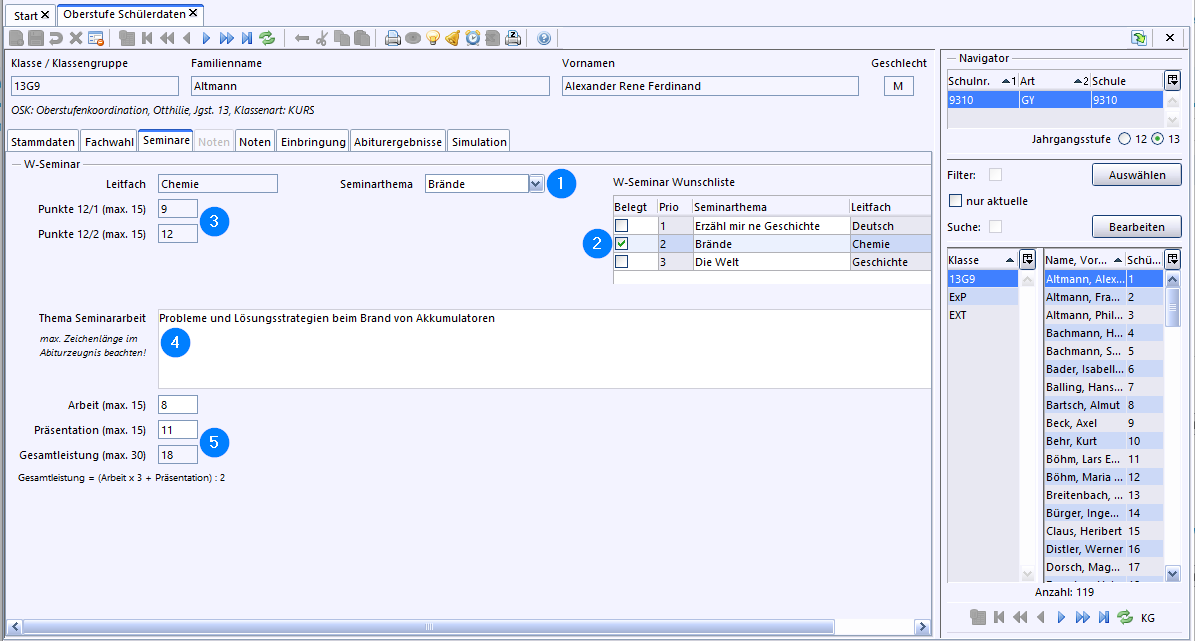The width and height of the screenshot is (1195, 641).
Task: Click last-record icon in Navigator bottom bar
Action: 1104,617
